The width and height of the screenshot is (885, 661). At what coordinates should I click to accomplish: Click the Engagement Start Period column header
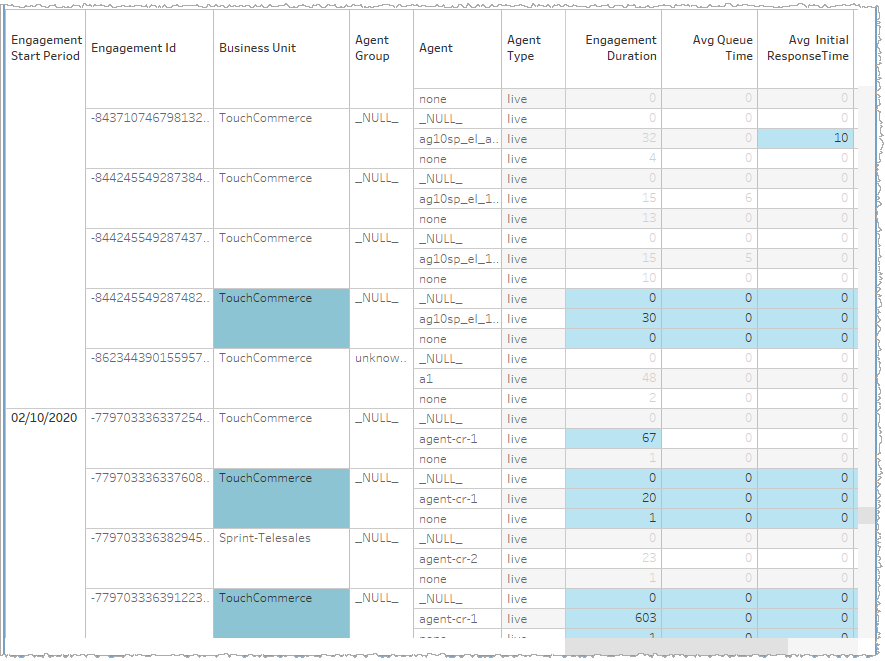pyautogui.click(x=45, y=47)
